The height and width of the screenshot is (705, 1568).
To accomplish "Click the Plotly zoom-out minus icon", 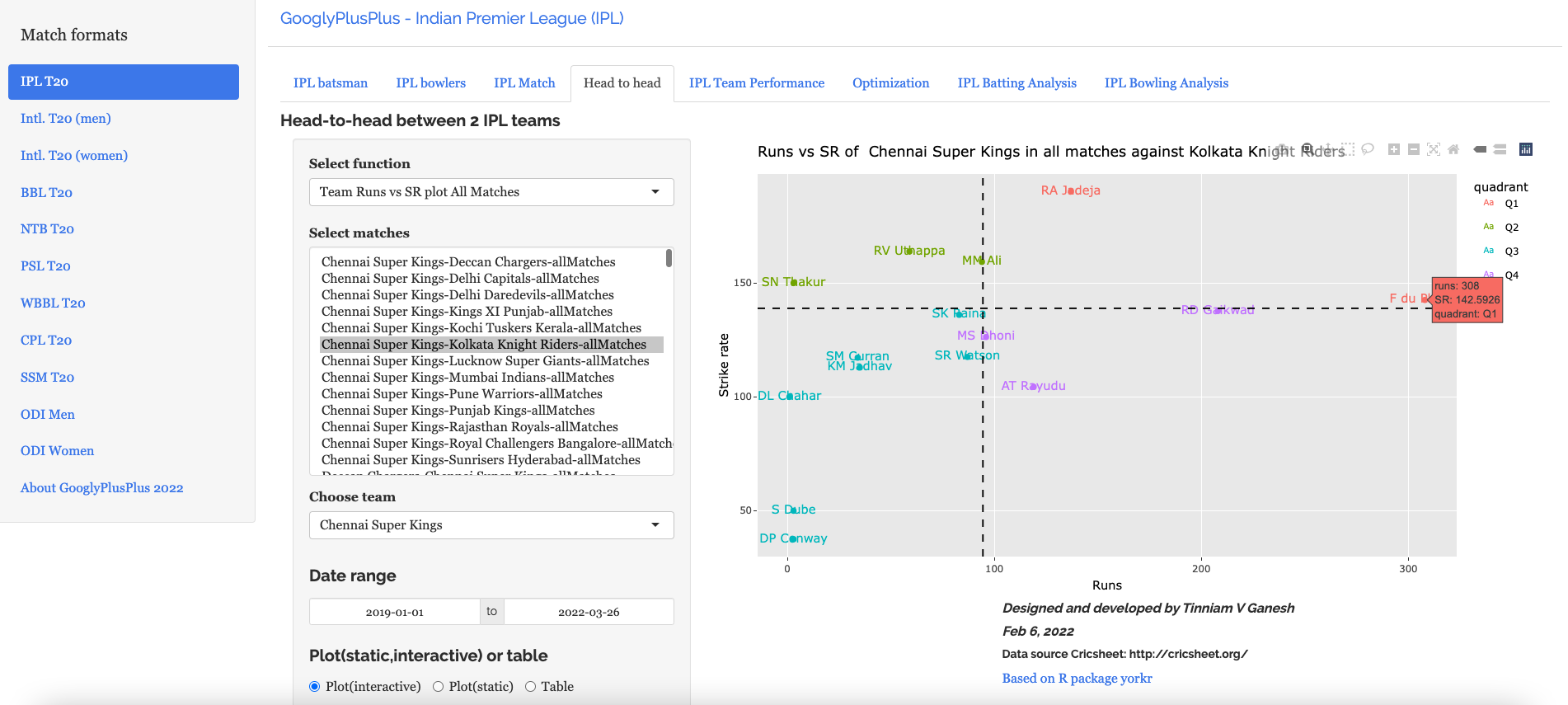I will 1413,149.
